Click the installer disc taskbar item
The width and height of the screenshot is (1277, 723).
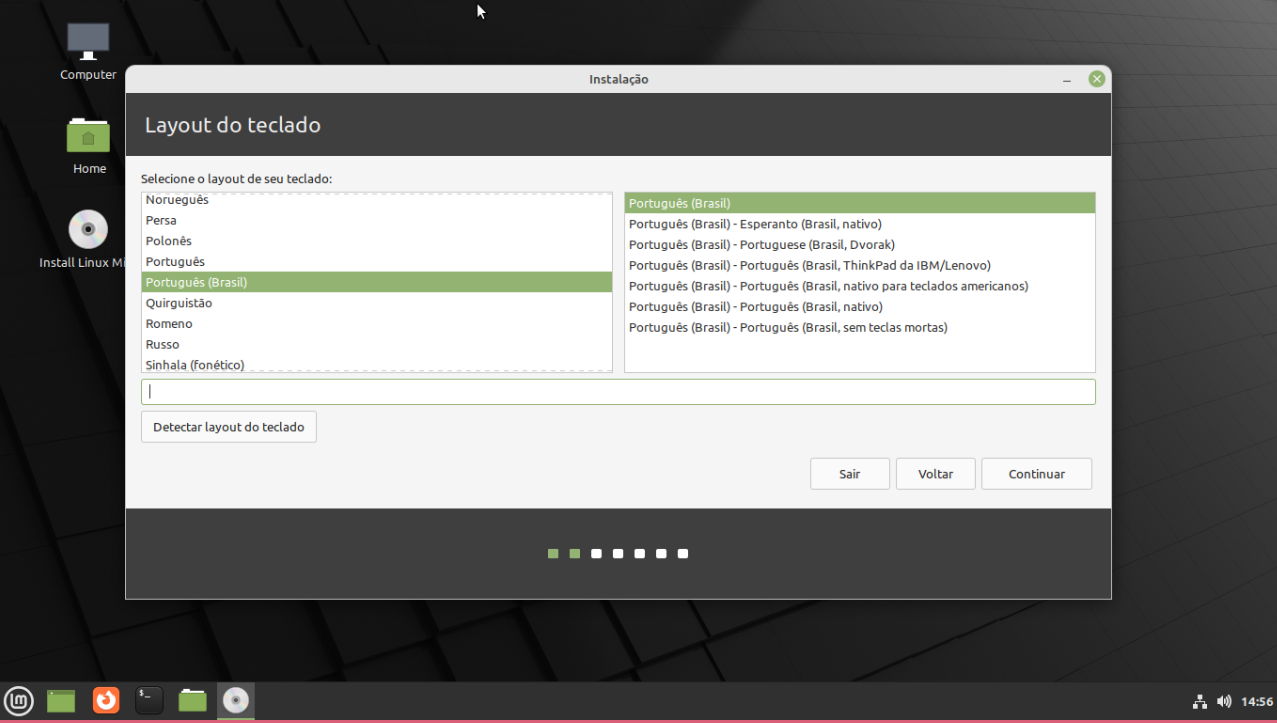coord(236,700)
